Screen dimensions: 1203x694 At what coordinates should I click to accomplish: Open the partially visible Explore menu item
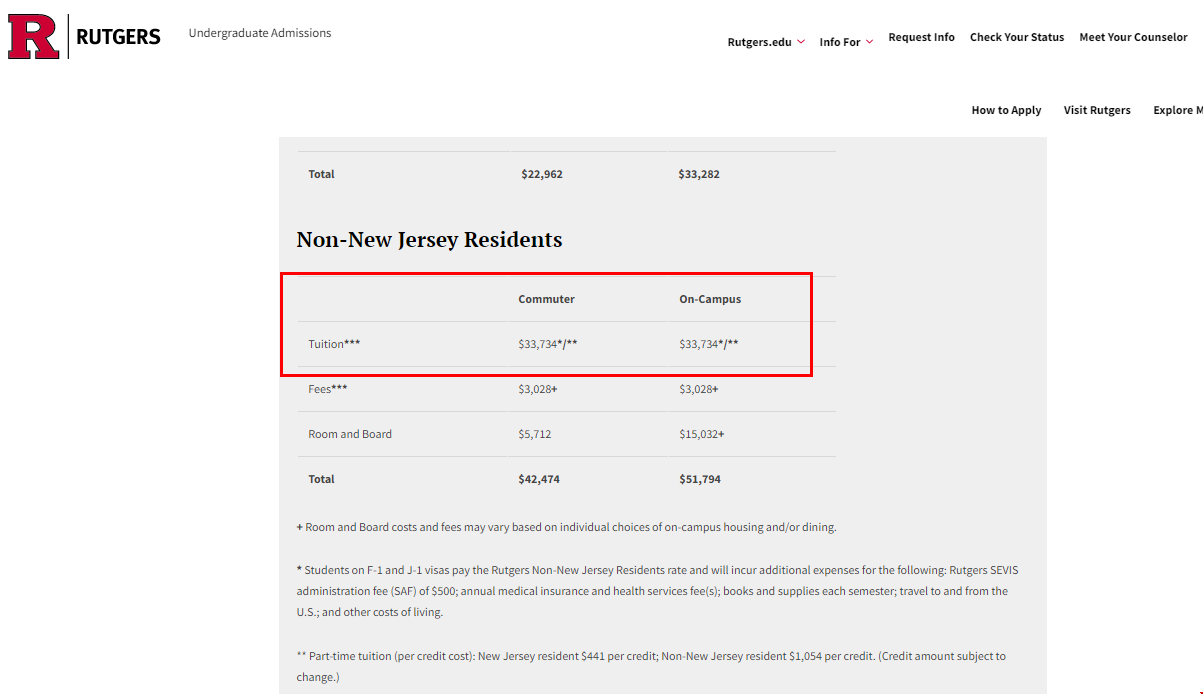tap(1177, 110)
